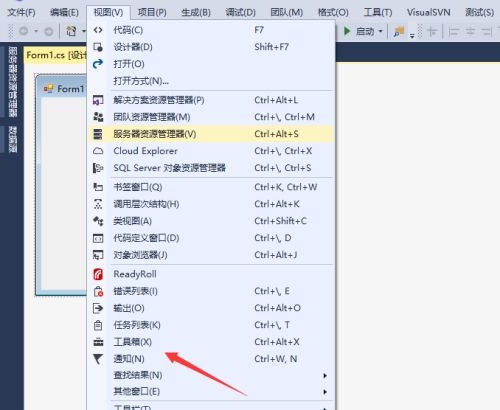Click the Ctrl+Alt+K shortcut text
The image size is (500, 410).
click(277, 204)
